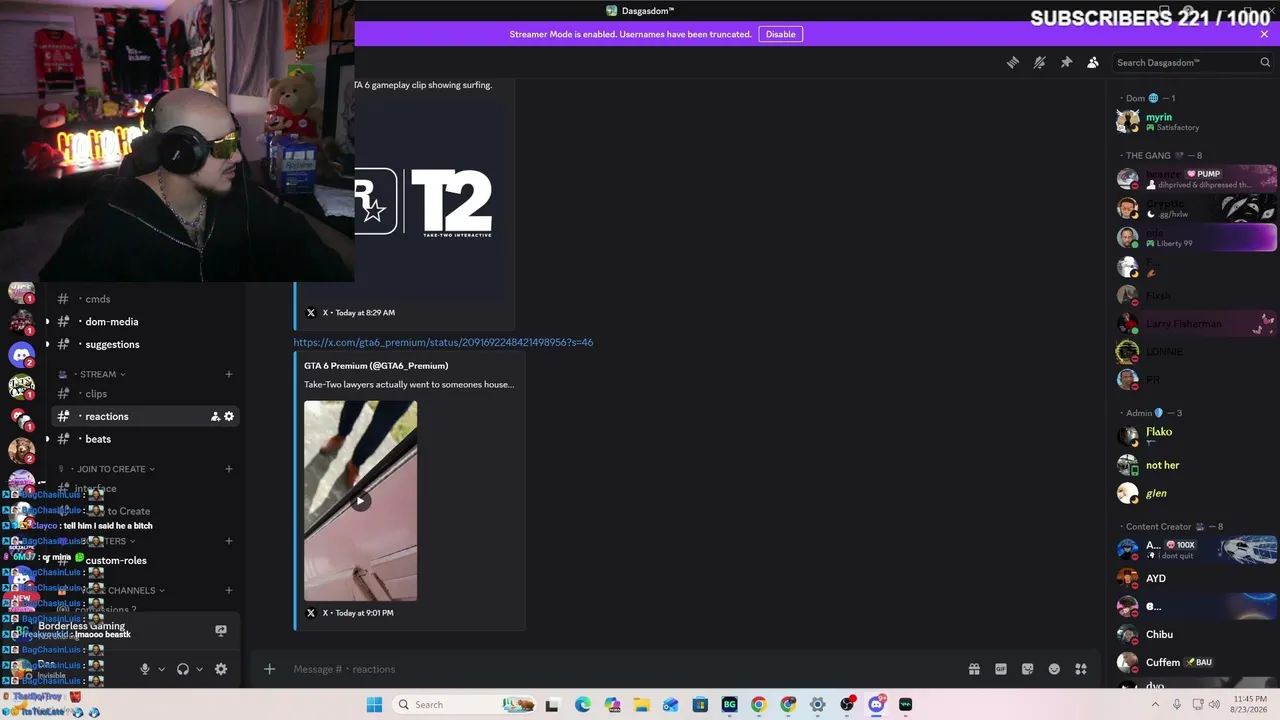Open the Windows Start menu
Screen dimensions: 1280x720
tap(374, 705)
